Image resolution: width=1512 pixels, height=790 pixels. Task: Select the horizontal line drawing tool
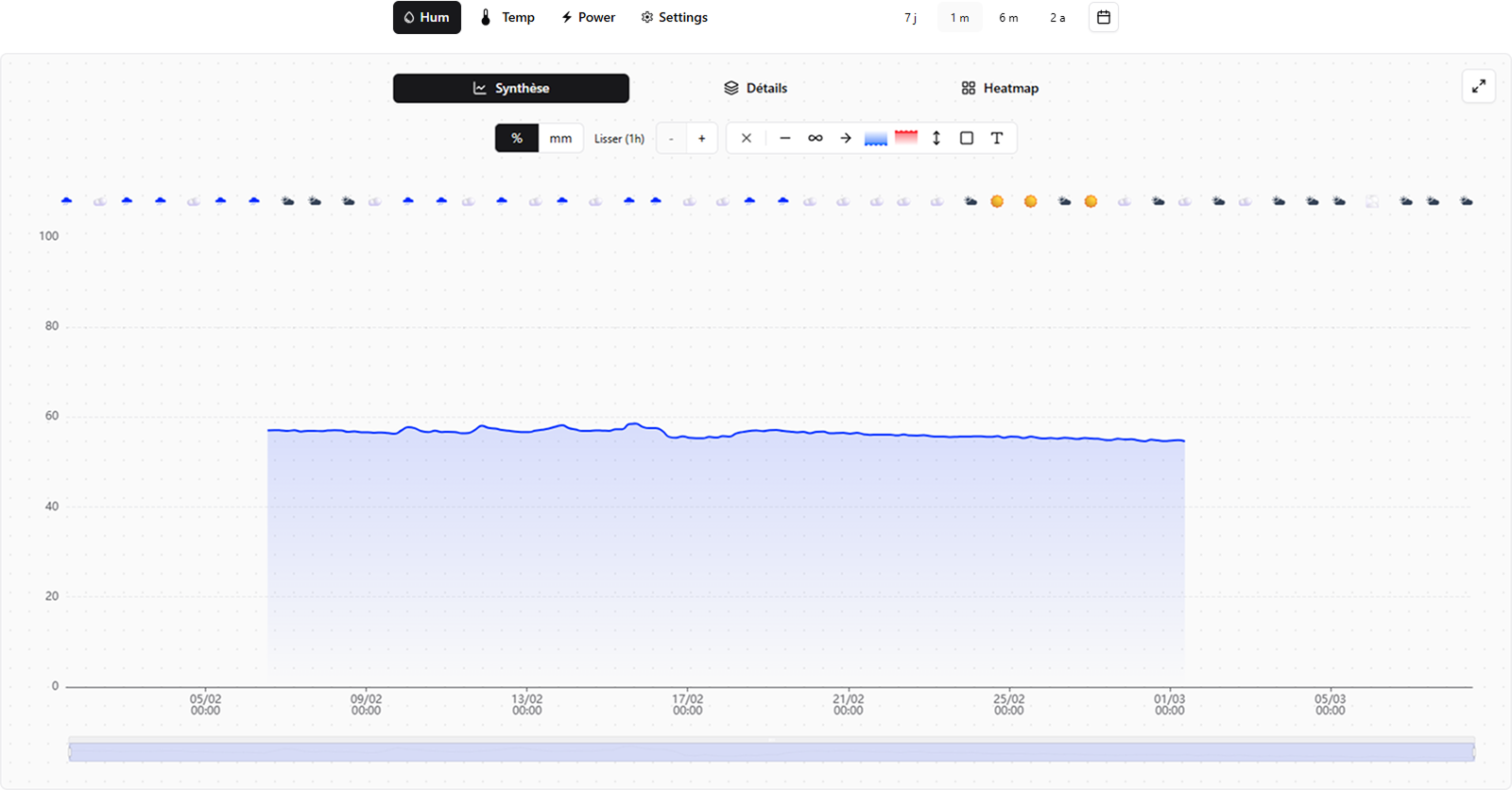pos(784,138)
